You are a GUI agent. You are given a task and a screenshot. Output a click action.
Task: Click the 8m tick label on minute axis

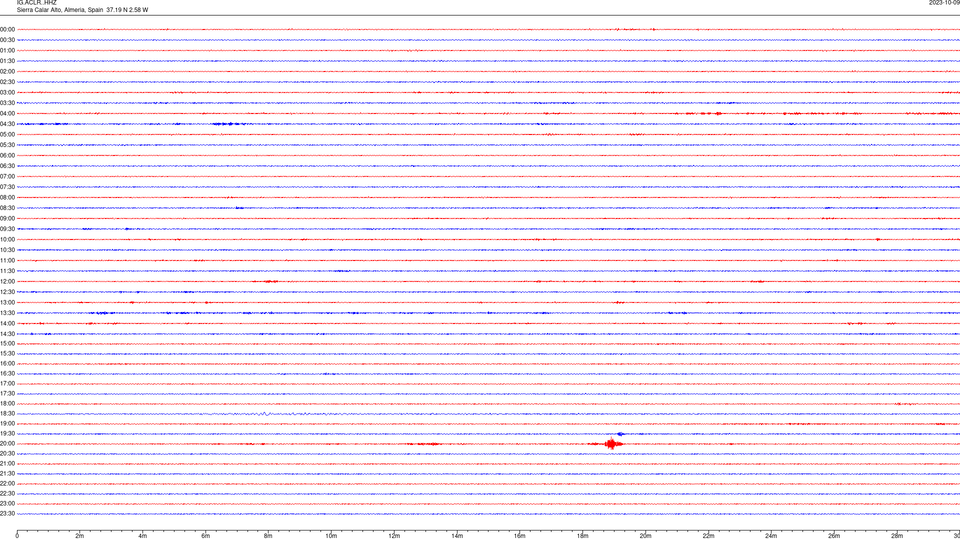pos(268,536)
